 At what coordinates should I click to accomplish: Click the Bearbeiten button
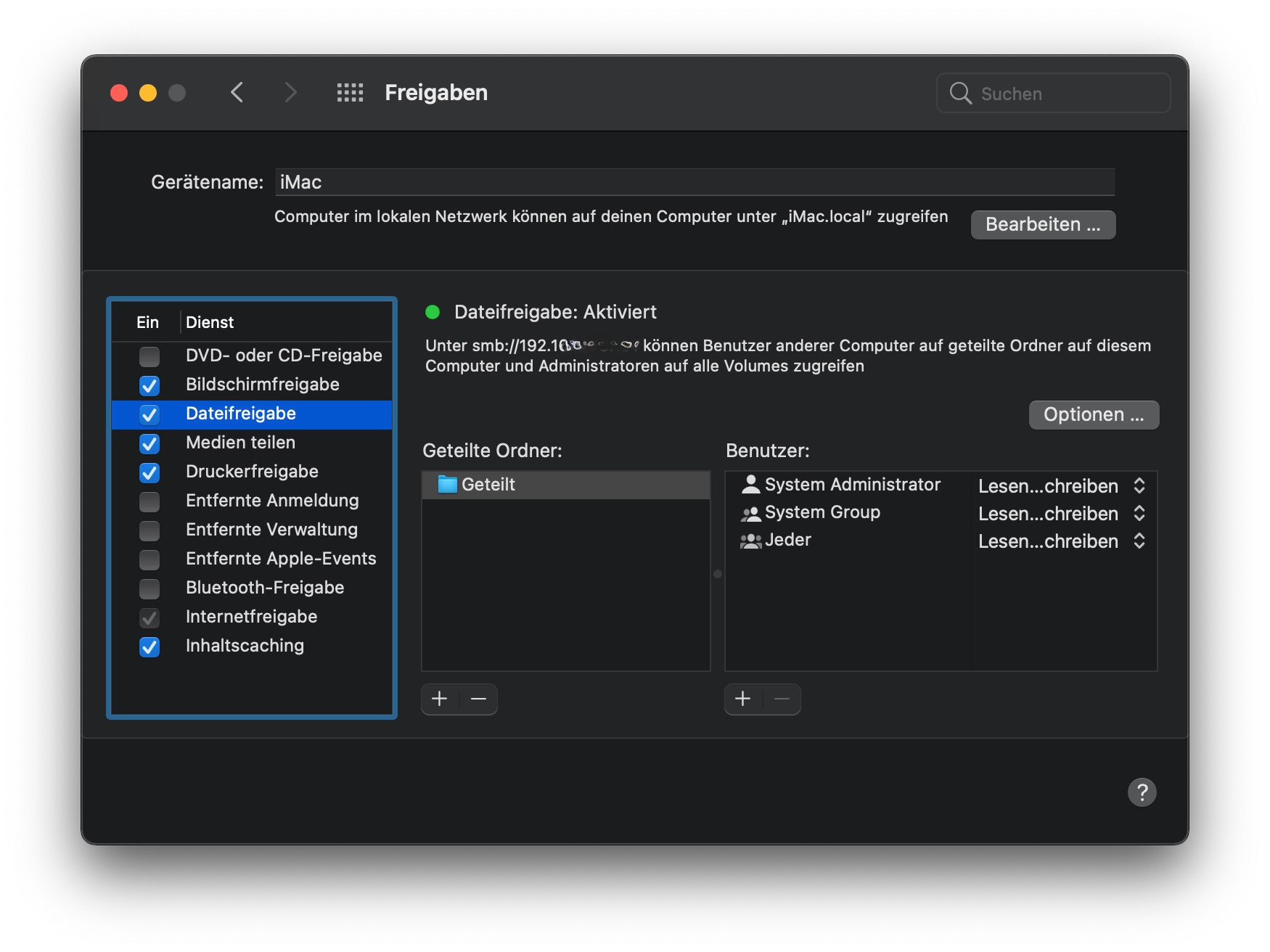[x=1042, y=225]
